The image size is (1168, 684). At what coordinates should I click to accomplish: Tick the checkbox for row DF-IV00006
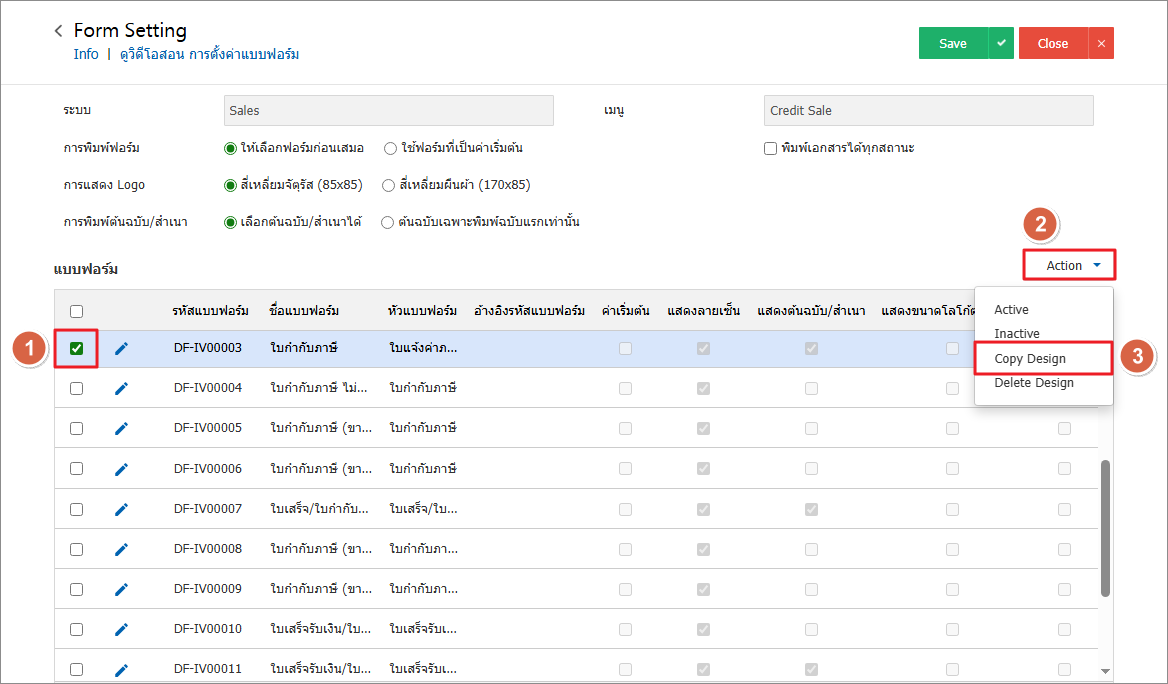pos(77,469)
